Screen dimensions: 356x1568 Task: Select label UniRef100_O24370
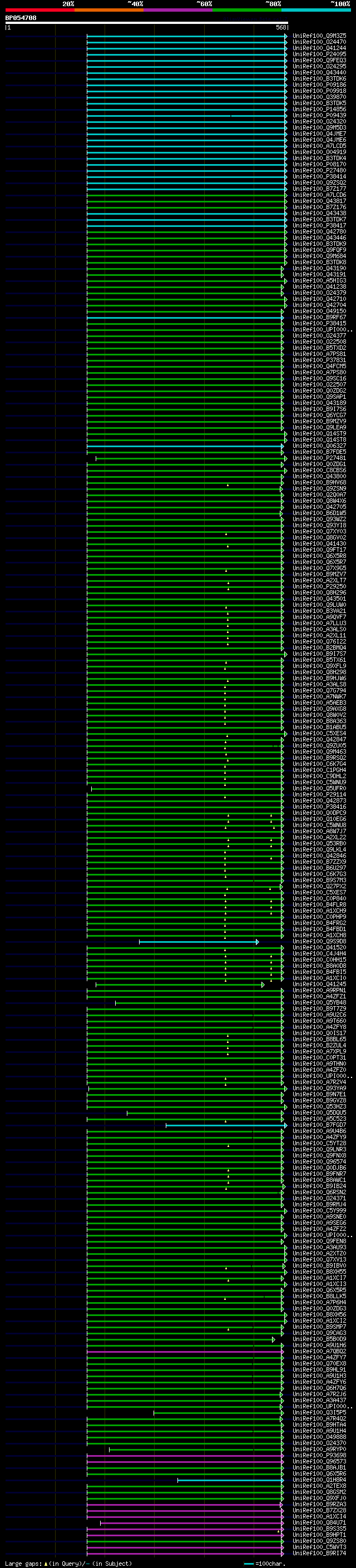319,1443
